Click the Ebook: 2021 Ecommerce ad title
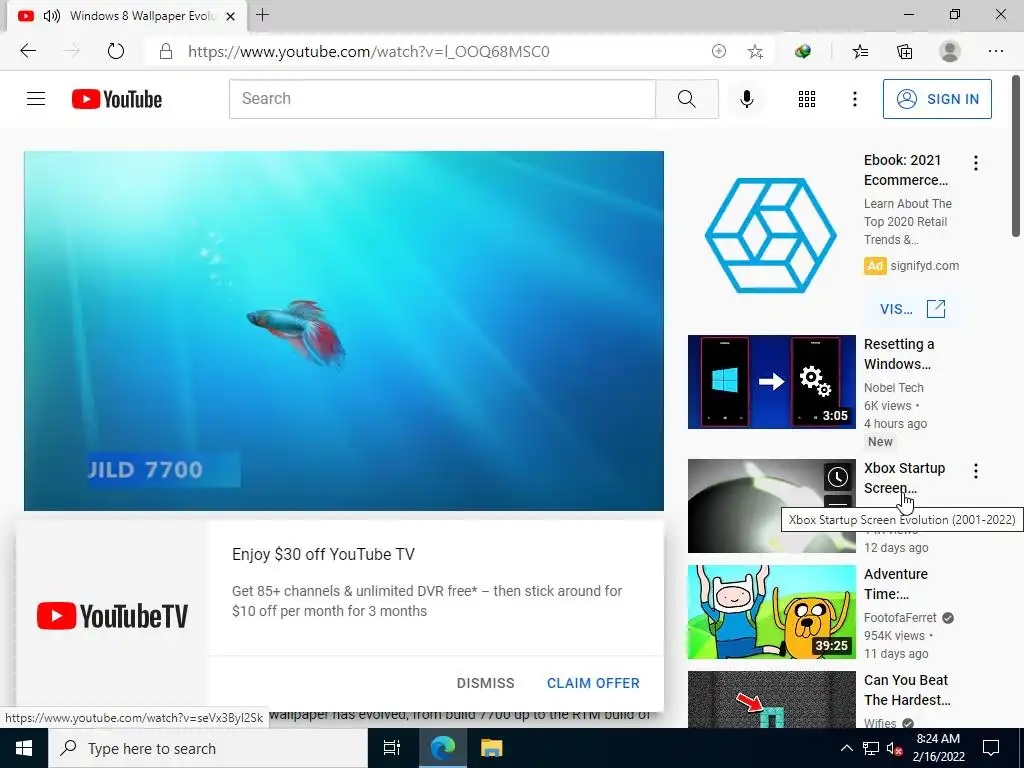Image resolution: width=1024 pixels, height=768 pixels. coord(906,170)
